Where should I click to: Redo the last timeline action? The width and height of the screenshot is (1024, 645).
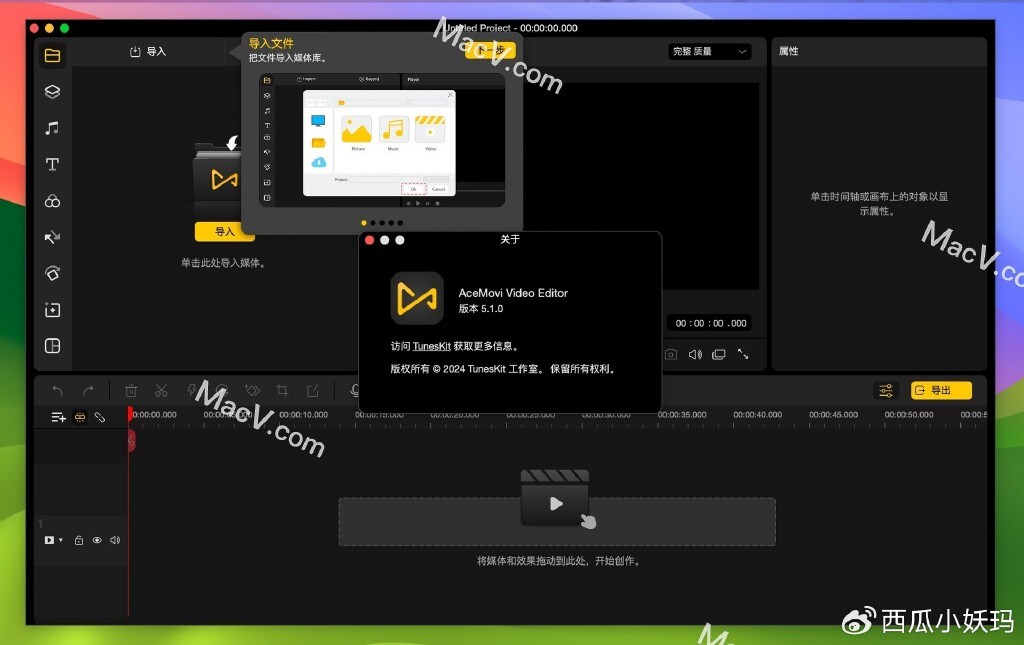click(x=88, y=390)
